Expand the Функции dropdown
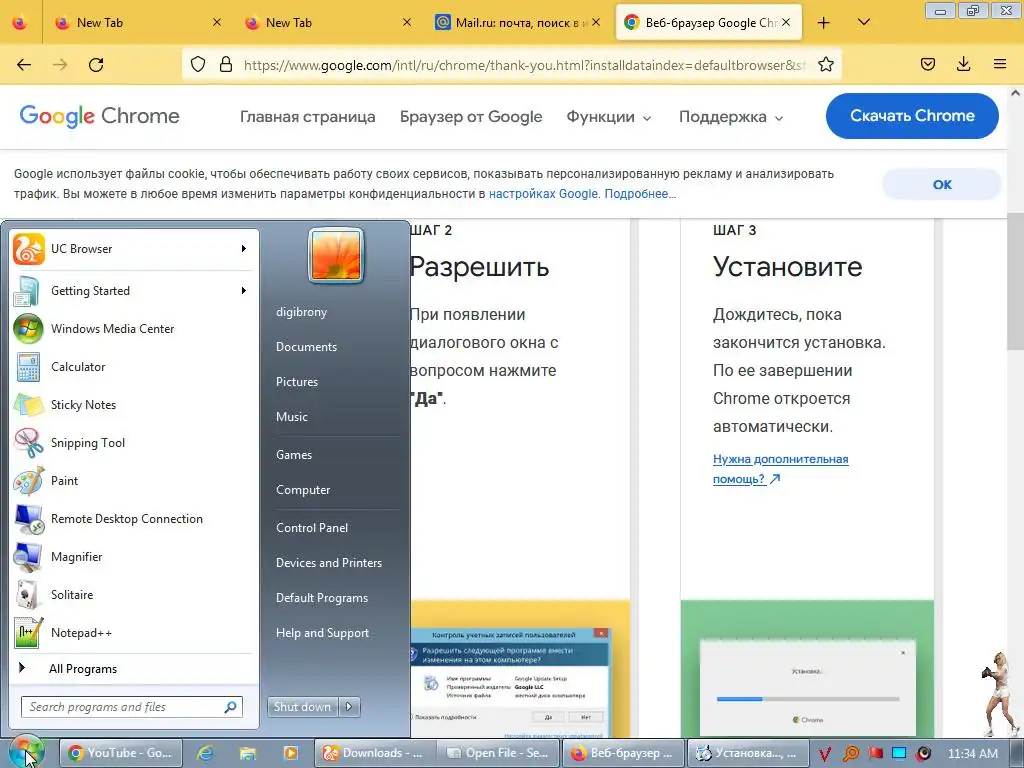The width and height of the screenshot is (1024, 768). (609, 117)
